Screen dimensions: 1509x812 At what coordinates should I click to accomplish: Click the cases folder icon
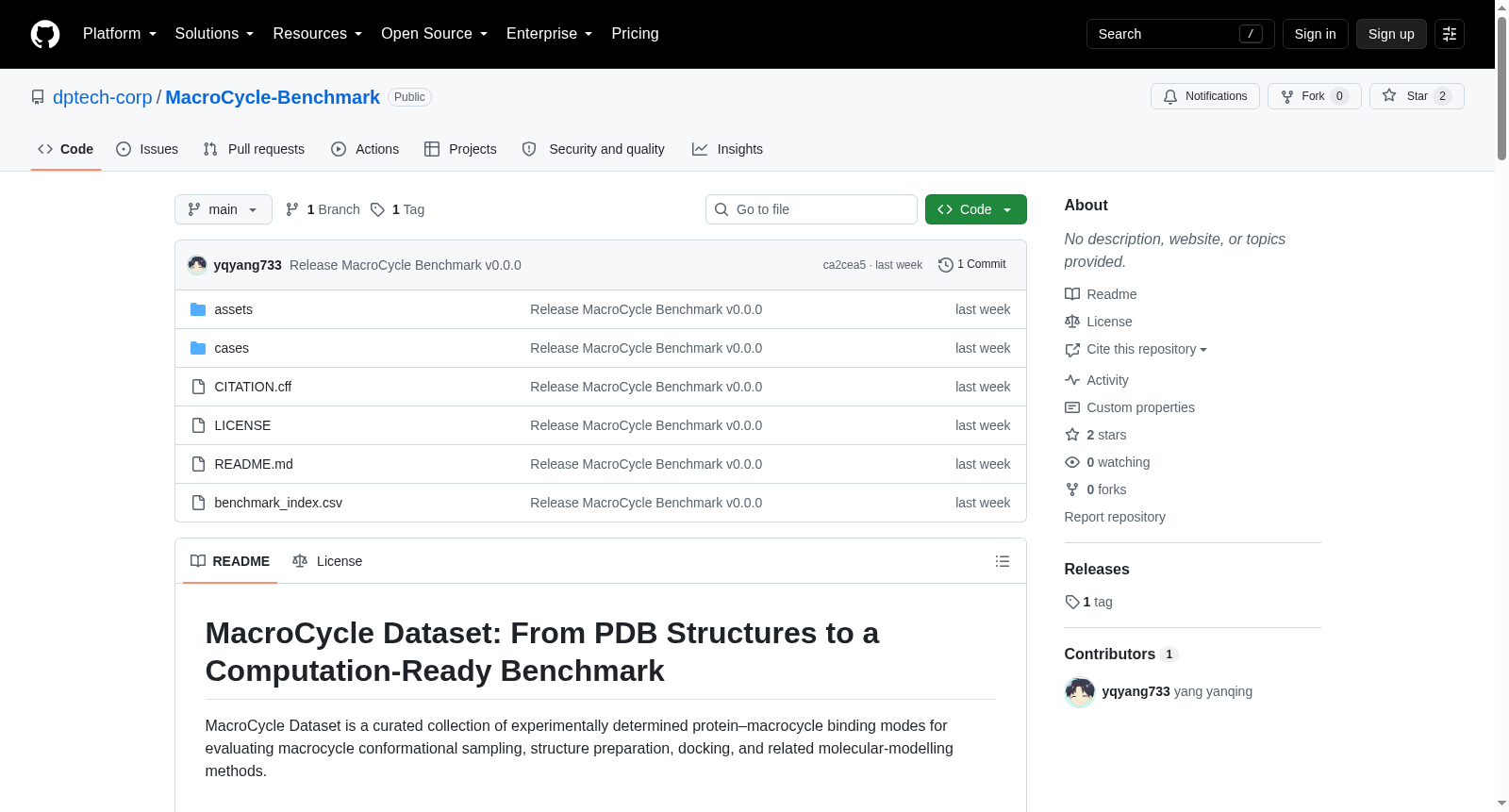[198, 348]
